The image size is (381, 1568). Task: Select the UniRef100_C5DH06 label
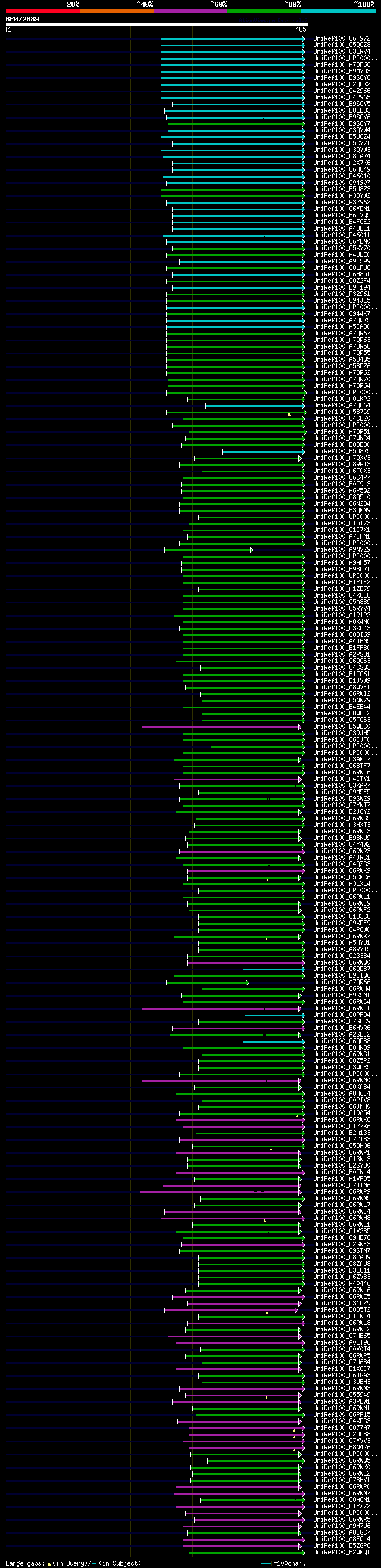pos(342,1146)
